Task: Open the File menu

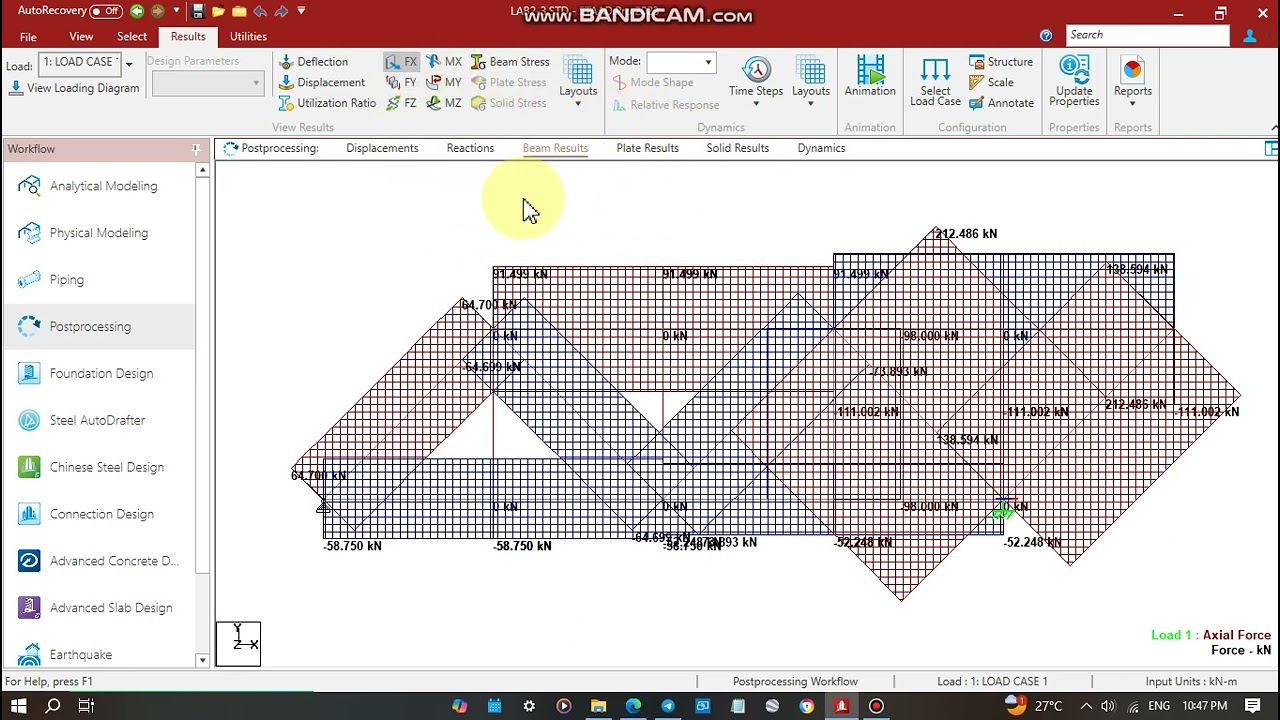Action: 28,37
